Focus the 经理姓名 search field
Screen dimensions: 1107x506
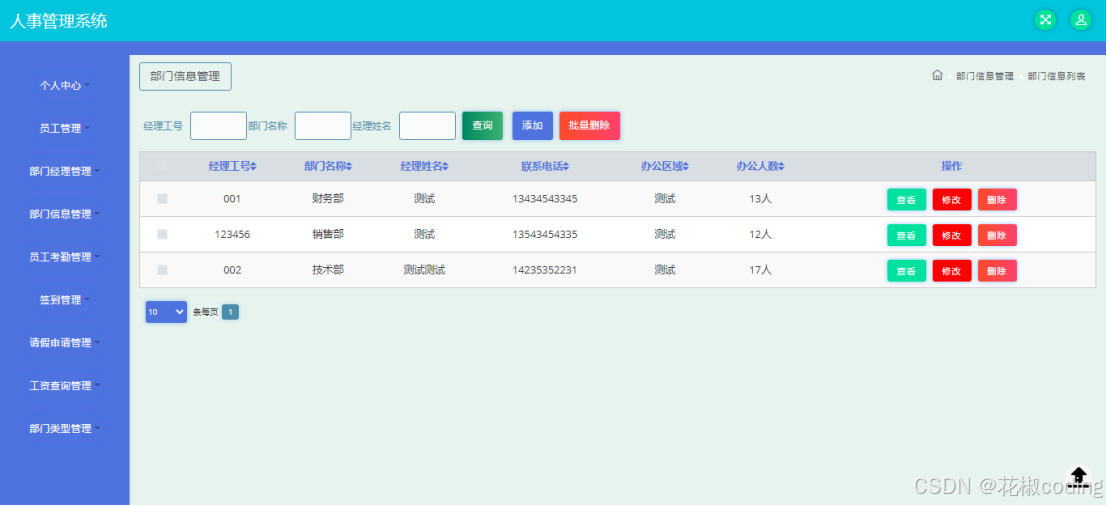427,126
